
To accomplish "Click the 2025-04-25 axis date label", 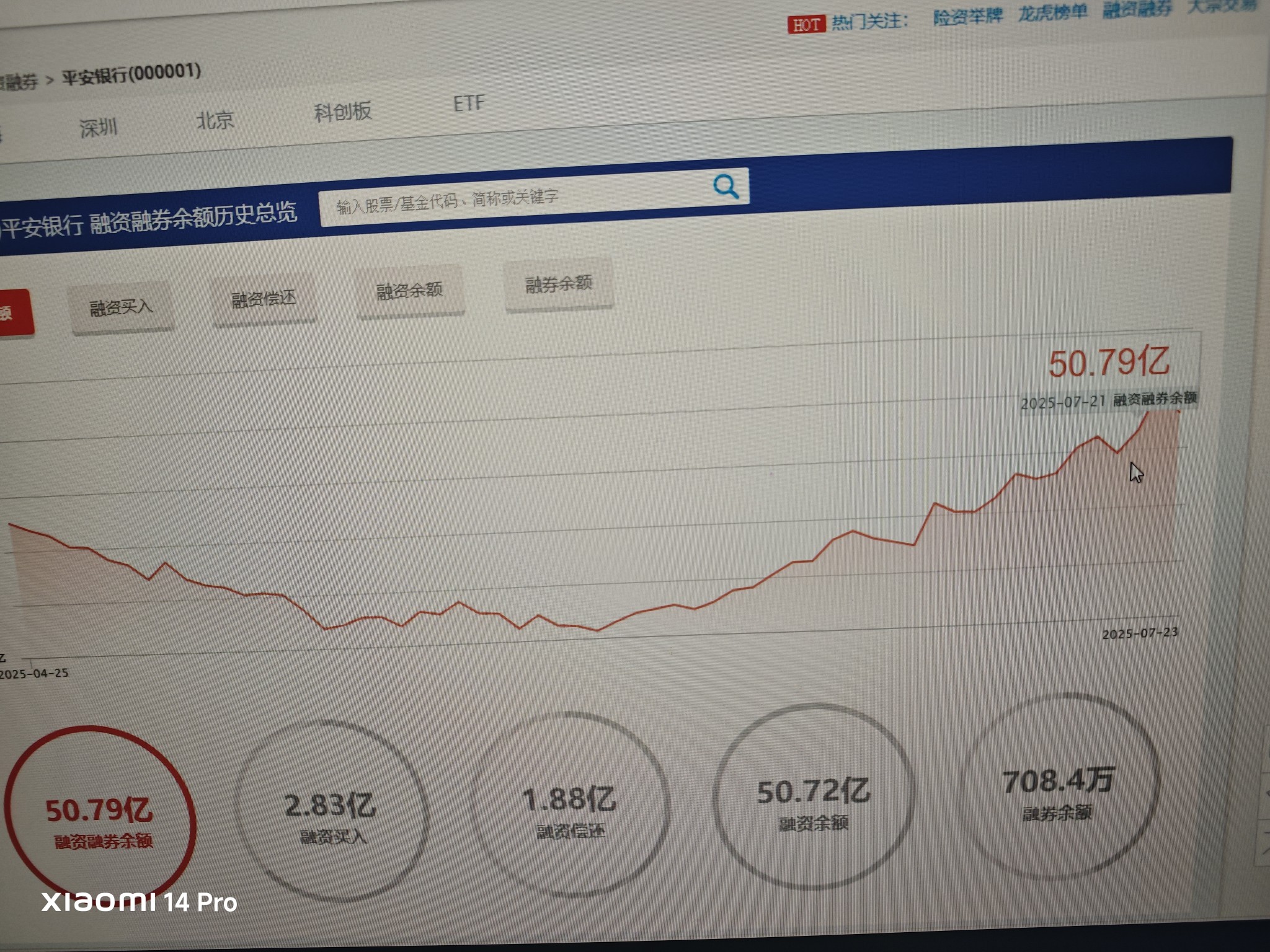I will 33,674.
